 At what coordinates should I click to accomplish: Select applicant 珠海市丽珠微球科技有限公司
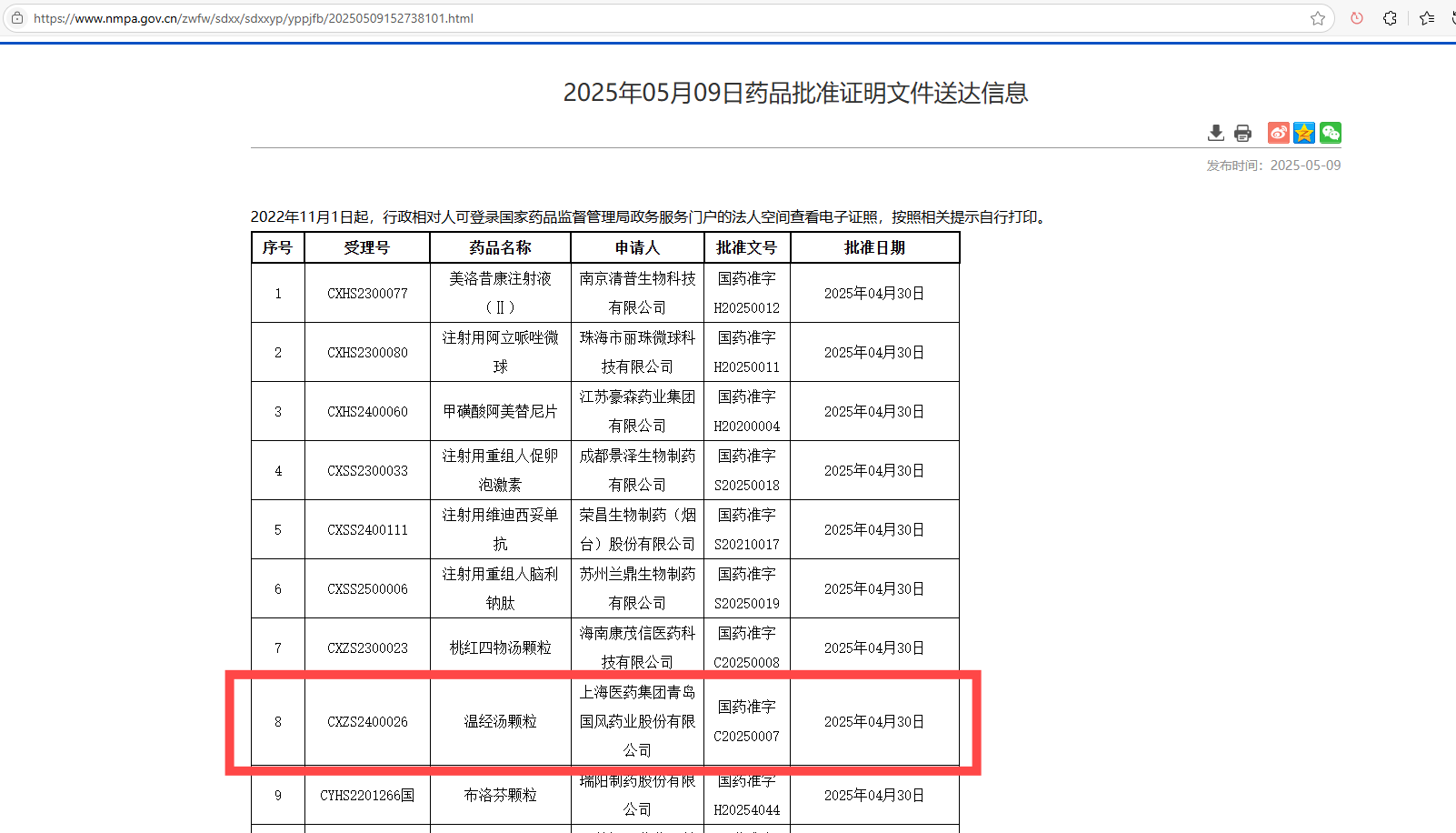coord(636,352)
